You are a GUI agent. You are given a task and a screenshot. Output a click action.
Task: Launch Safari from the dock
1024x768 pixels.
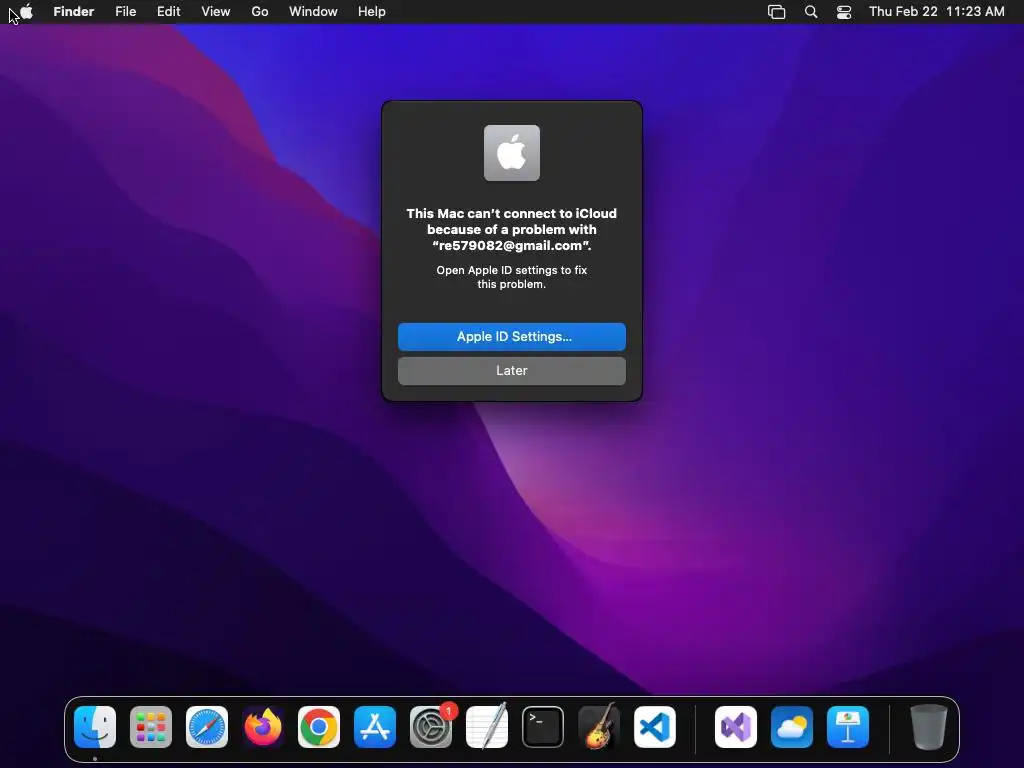point(207,727)
